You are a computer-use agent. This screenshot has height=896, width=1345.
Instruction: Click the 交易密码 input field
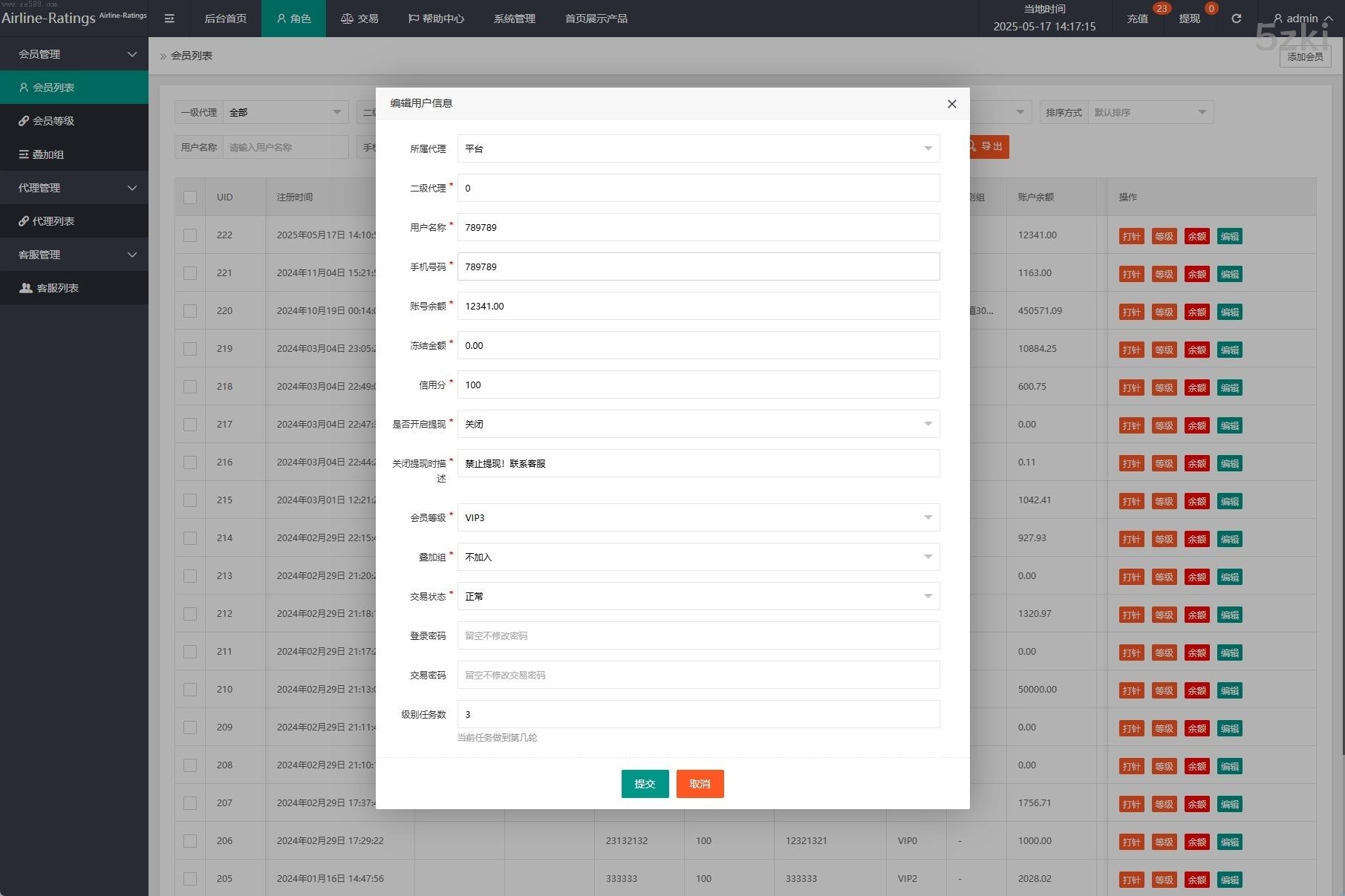698,675
